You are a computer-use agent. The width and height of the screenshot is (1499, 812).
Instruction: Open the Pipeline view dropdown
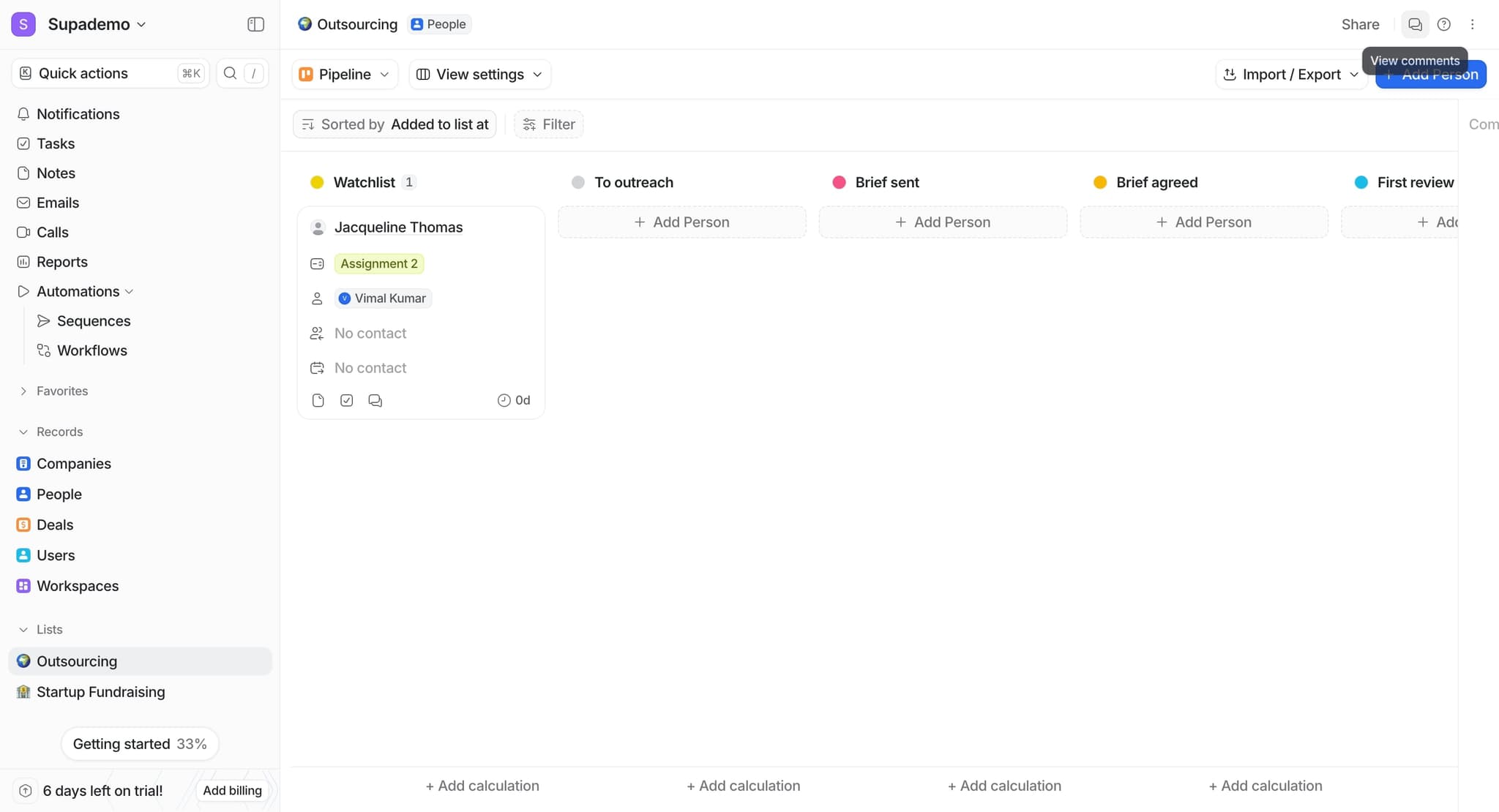[x=343, y=74]
